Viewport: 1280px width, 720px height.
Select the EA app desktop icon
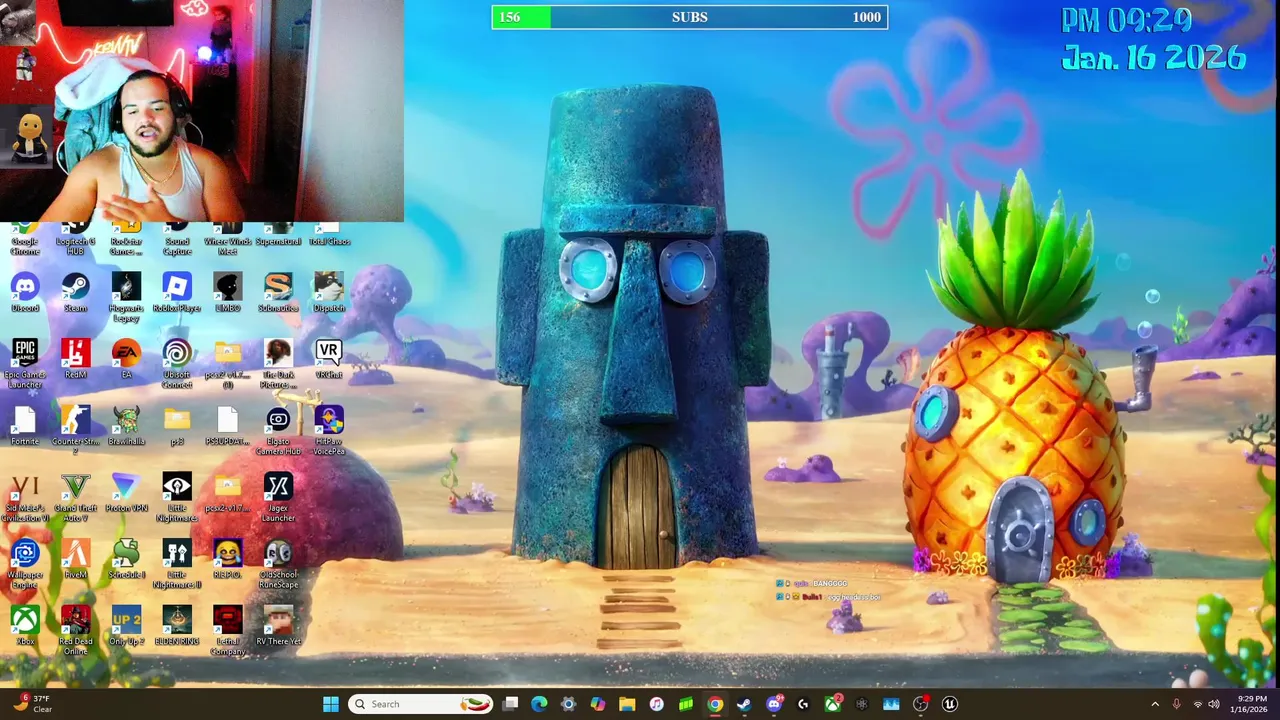(126, 358)
